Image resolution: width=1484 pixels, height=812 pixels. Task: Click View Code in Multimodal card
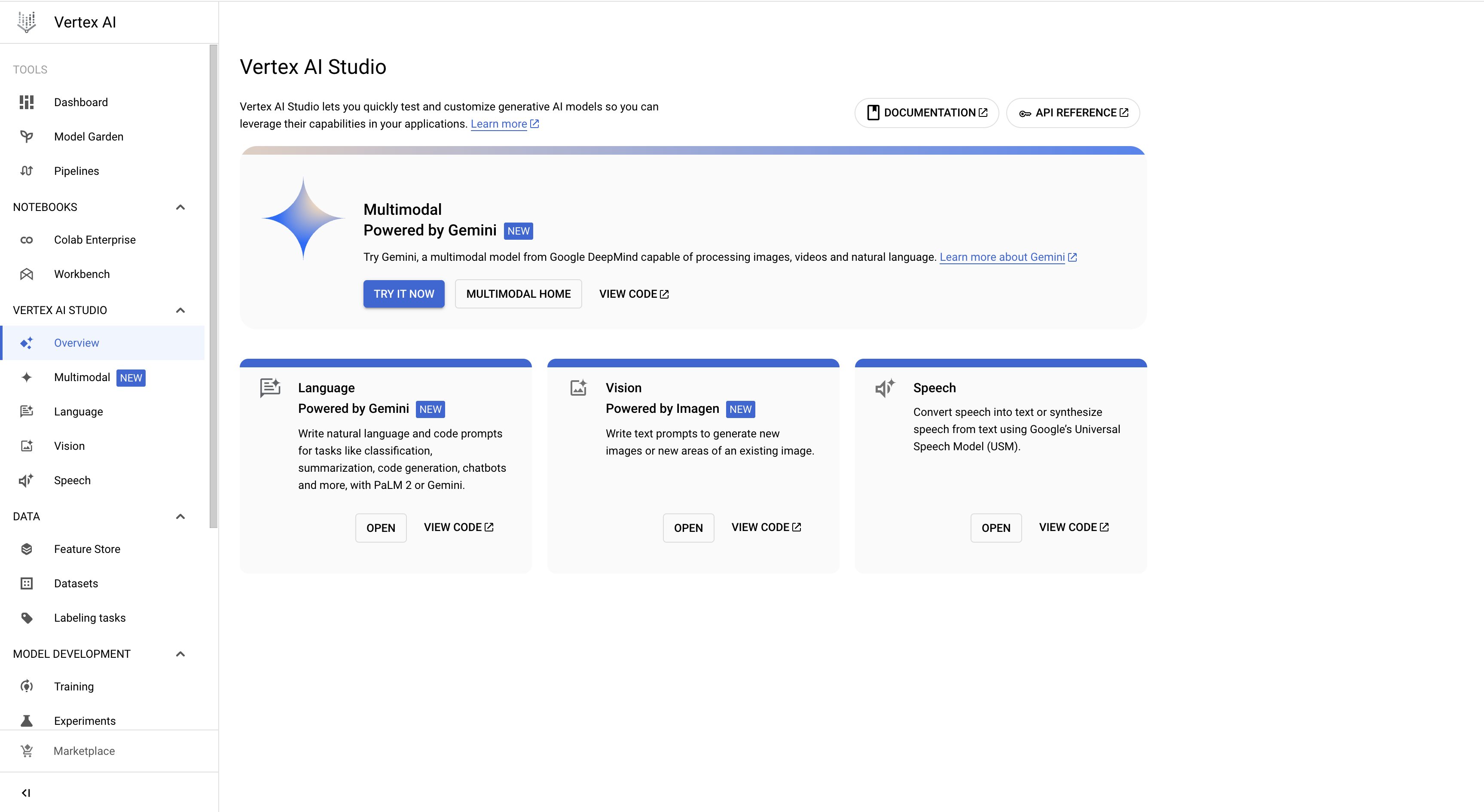[634, 294]
